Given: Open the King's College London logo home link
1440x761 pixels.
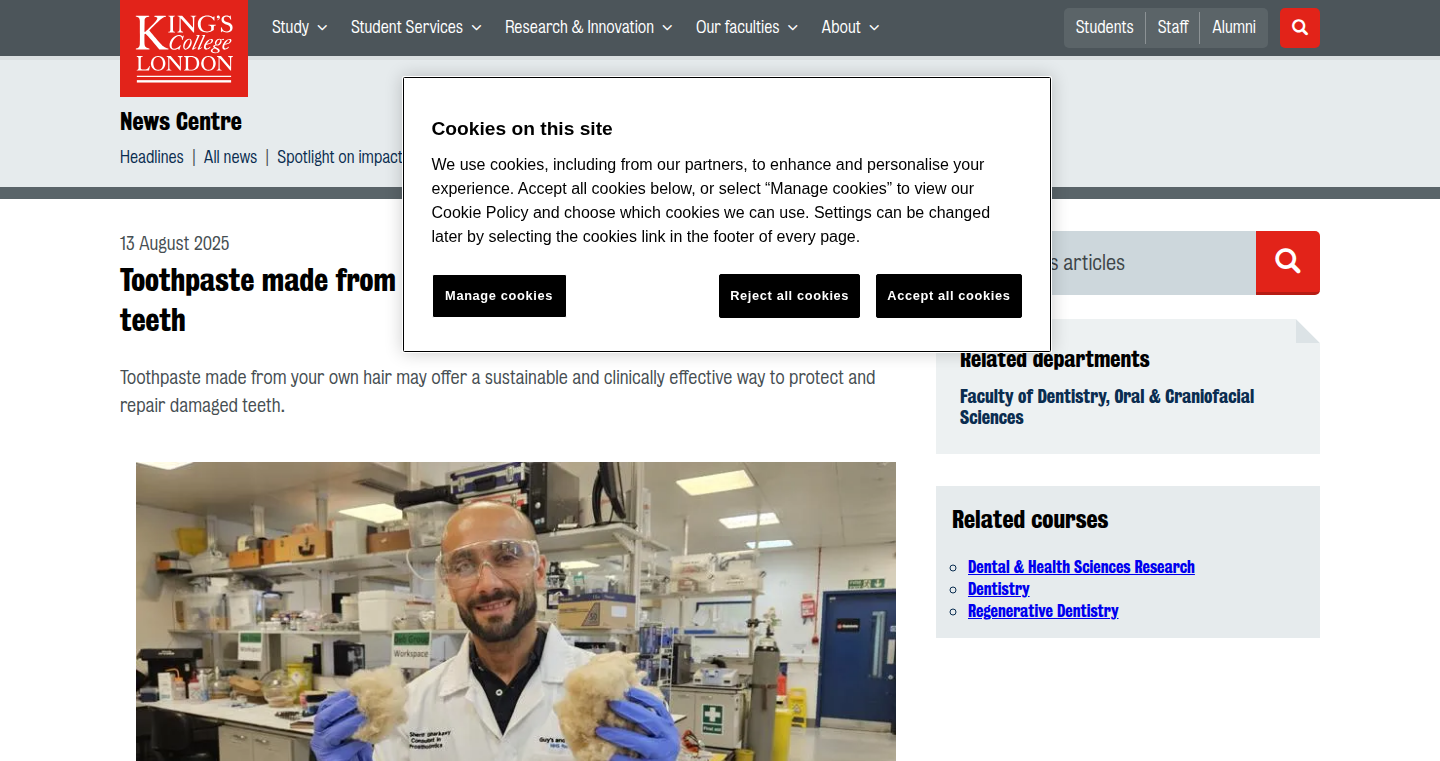Looking at the screenshot, I should point(184,48).
